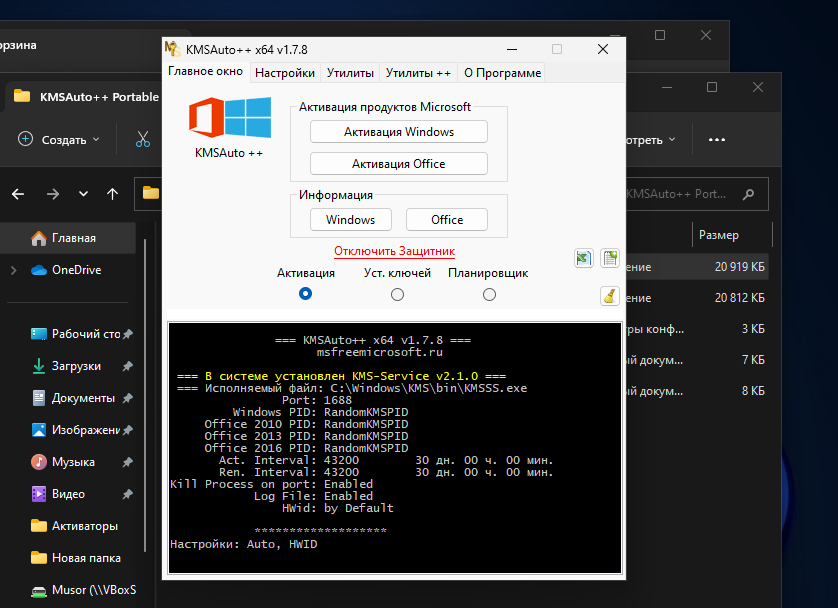Click the yellow KMS-Service v2.1.0 console line
The height and width of the screenshot is (608, 838).
tap(342, 376)
